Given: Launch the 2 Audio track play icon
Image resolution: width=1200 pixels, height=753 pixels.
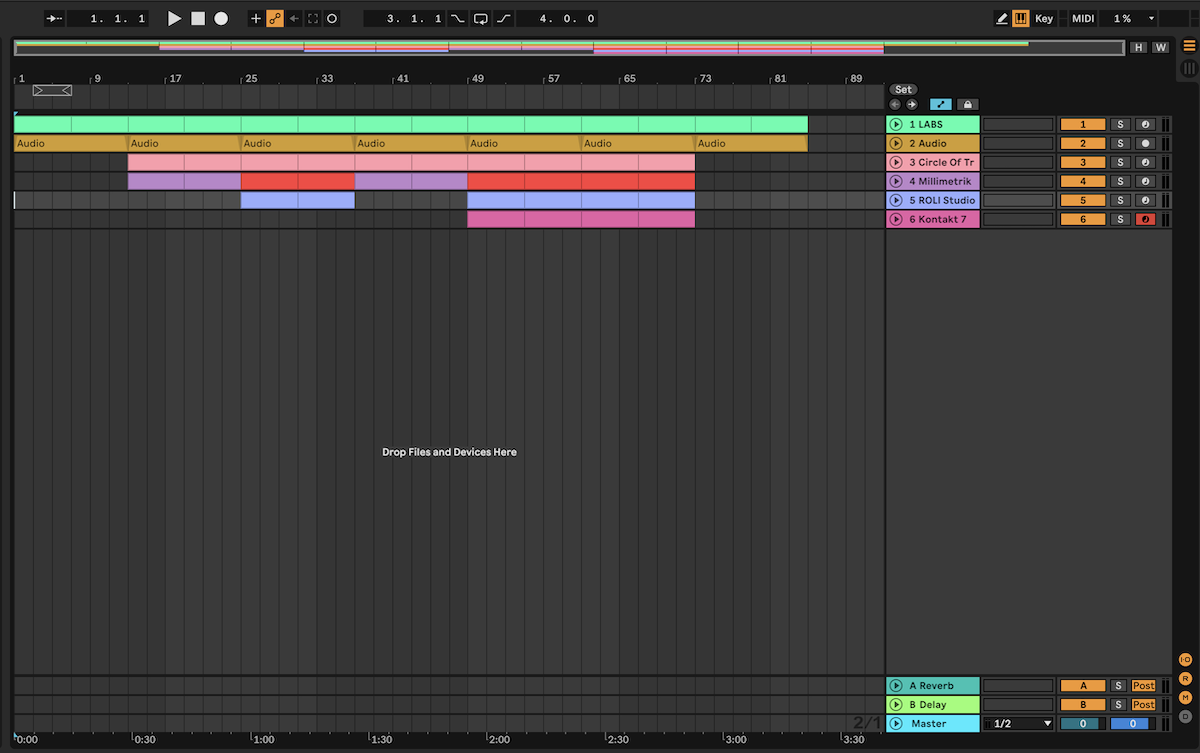Looking at the screenshot, I should pyautogui.click(x=896, y=143).
